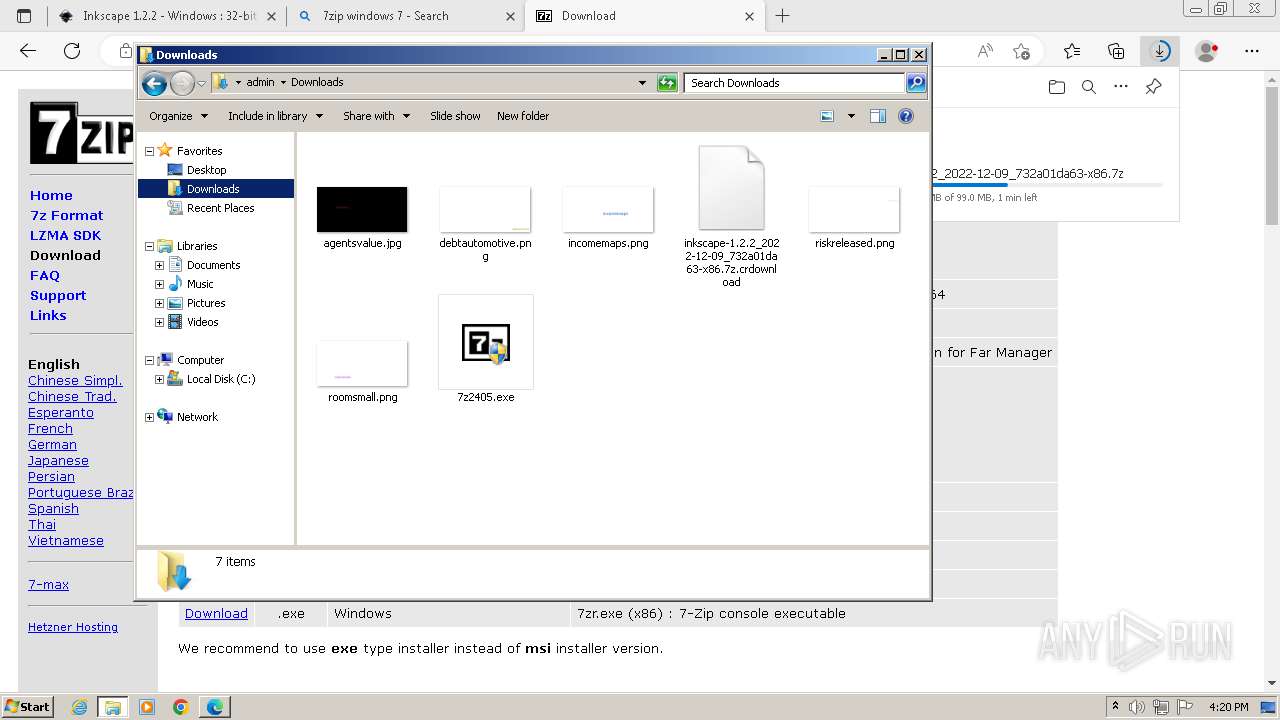Open Edge Collections icon
Image resolution: width=1280 pixels, height=720 pixels.
[x=1116, y=51]
